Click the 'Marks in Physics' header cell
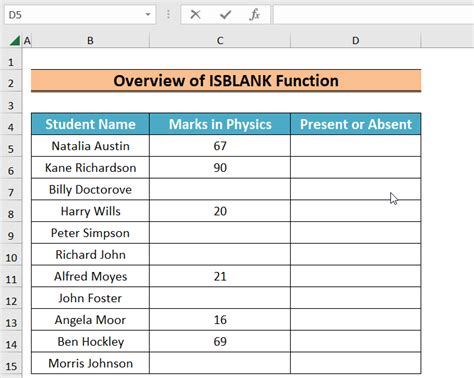The image size is (474, 378). 220,124
